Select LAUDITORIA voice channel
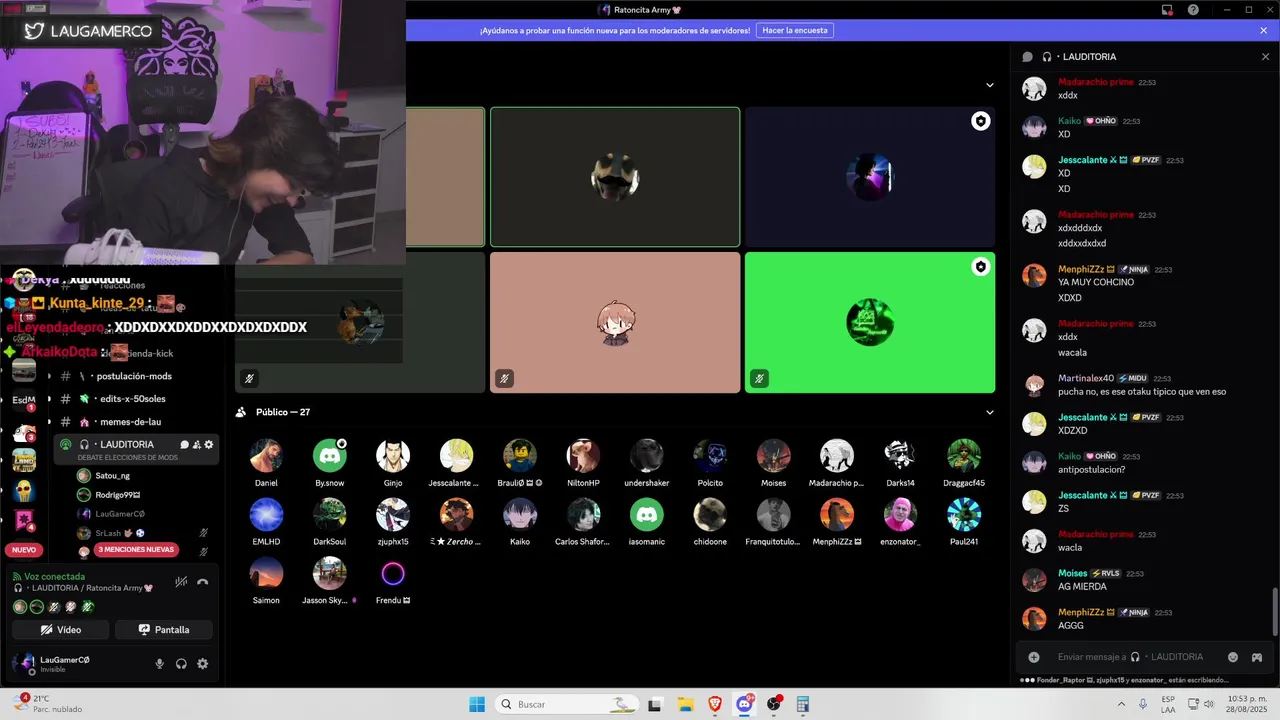Screen dimensions: 1280x720 [126, 444]
